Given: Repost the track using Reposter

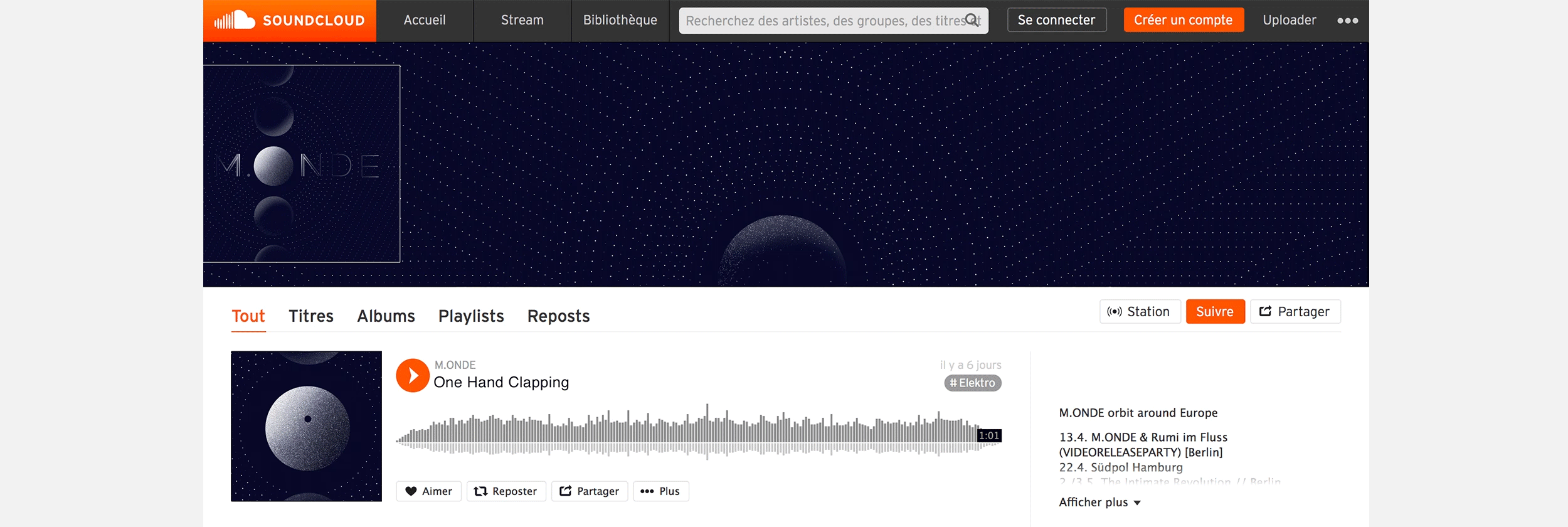Looking at the screenshot, I should tap(506, 491).
